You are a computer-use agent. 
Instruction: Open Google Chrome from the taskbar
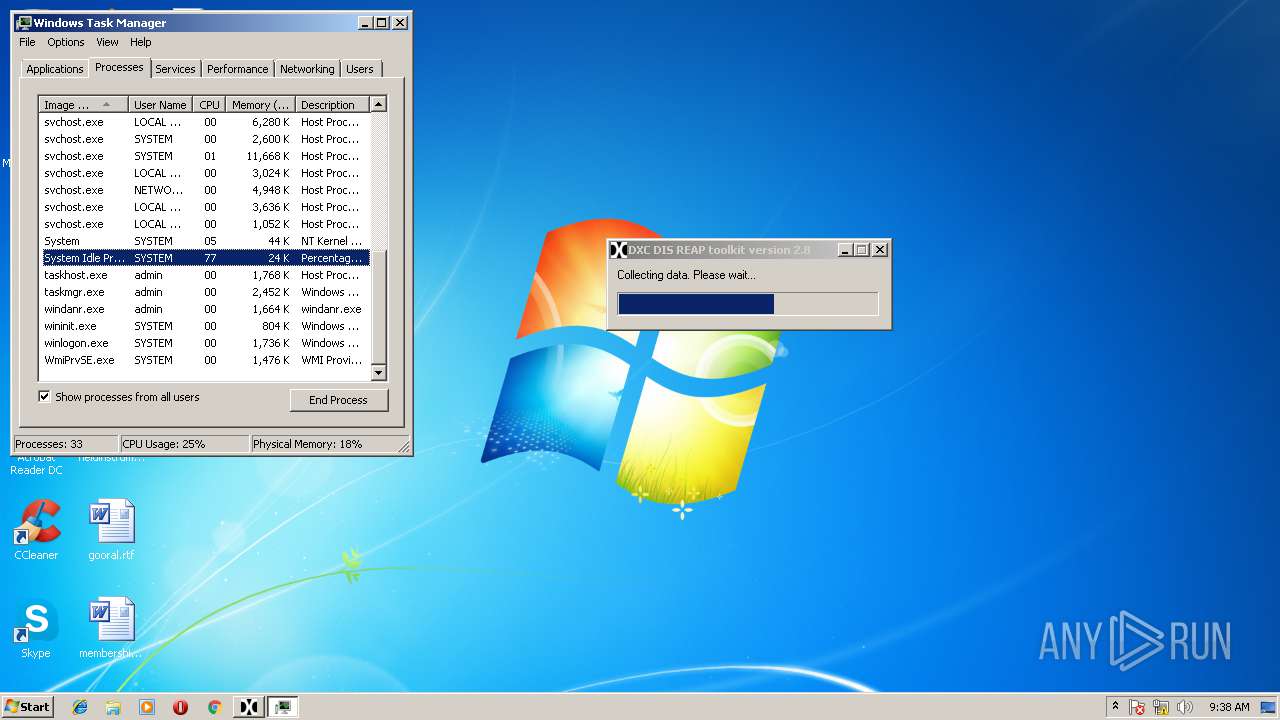[x=214, y=707]
